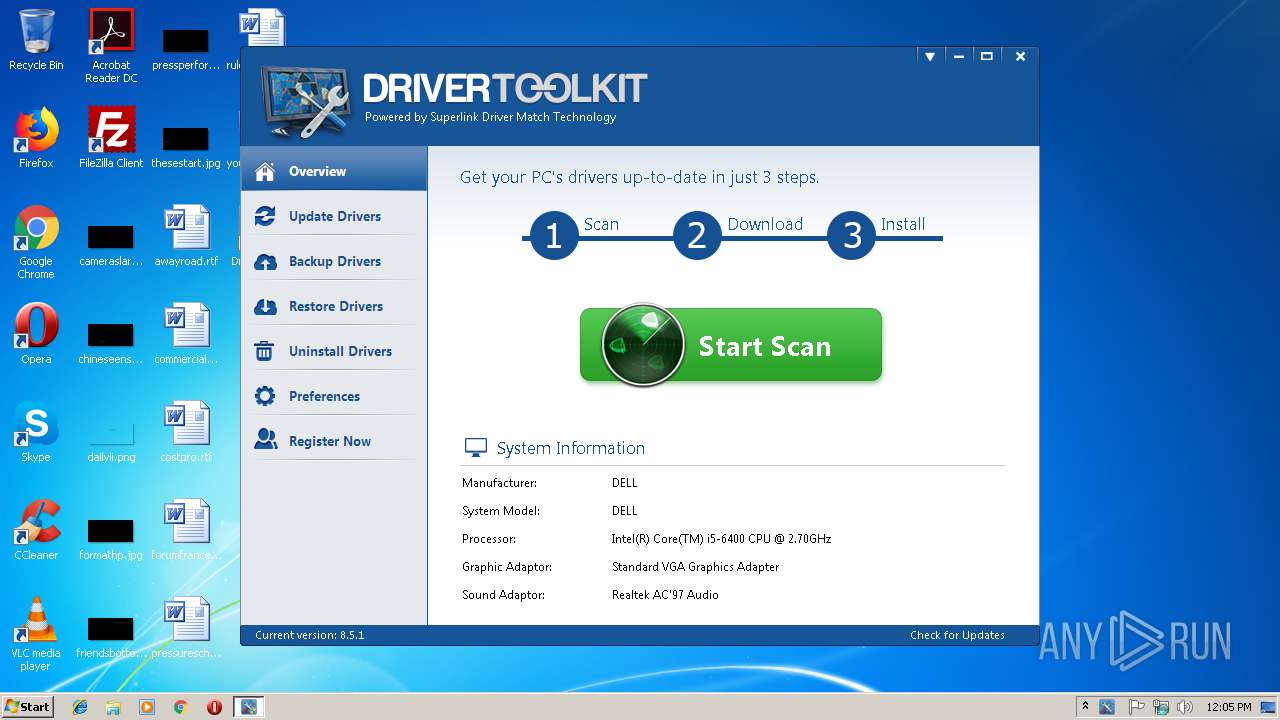This screenshot has width=1280, height=720.
Task: Click step 2 Download circle
Action: tap(697, 236)
